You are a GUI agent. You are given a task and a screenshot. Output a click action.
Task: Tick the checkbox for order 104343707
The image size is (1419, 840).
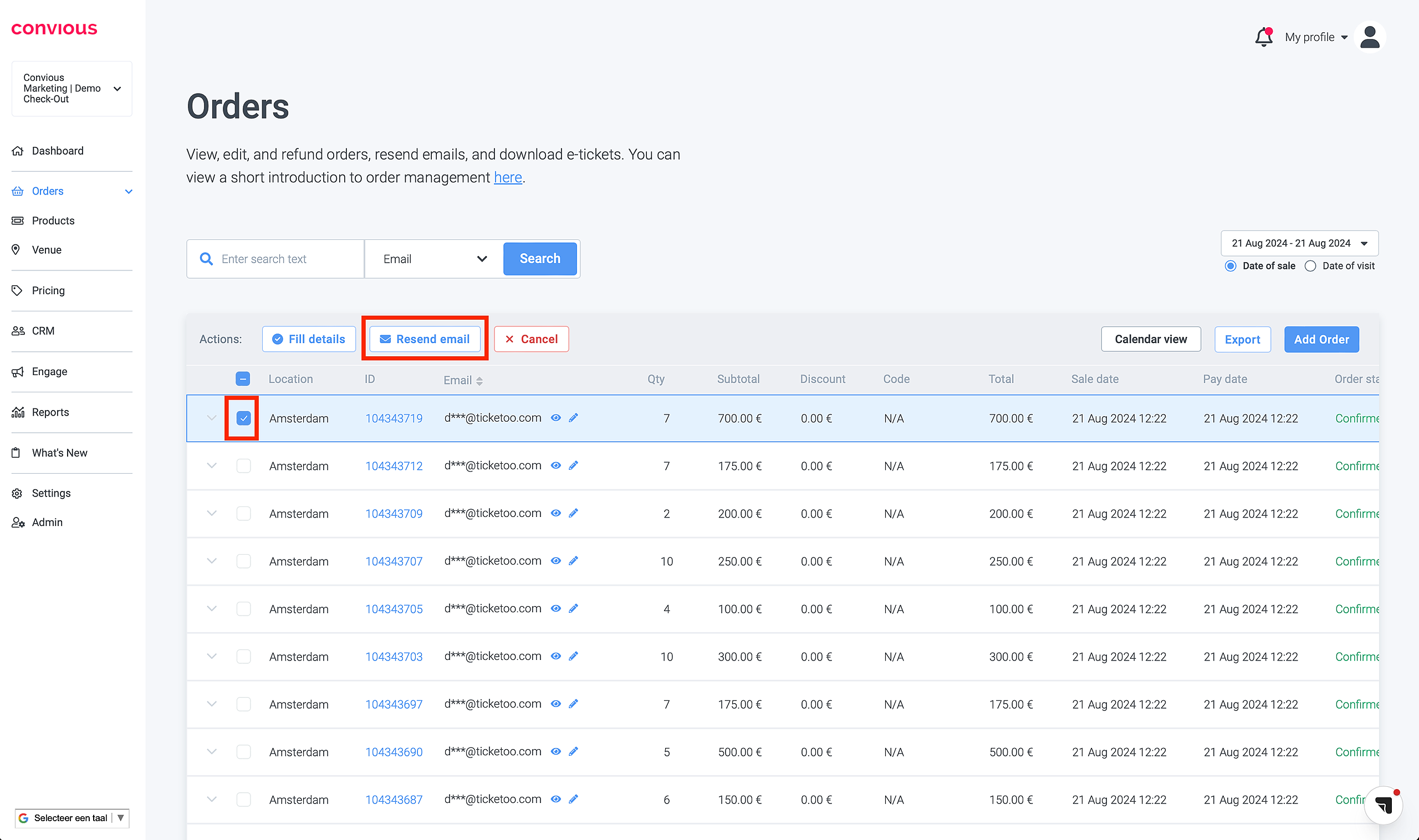[243, 561]
